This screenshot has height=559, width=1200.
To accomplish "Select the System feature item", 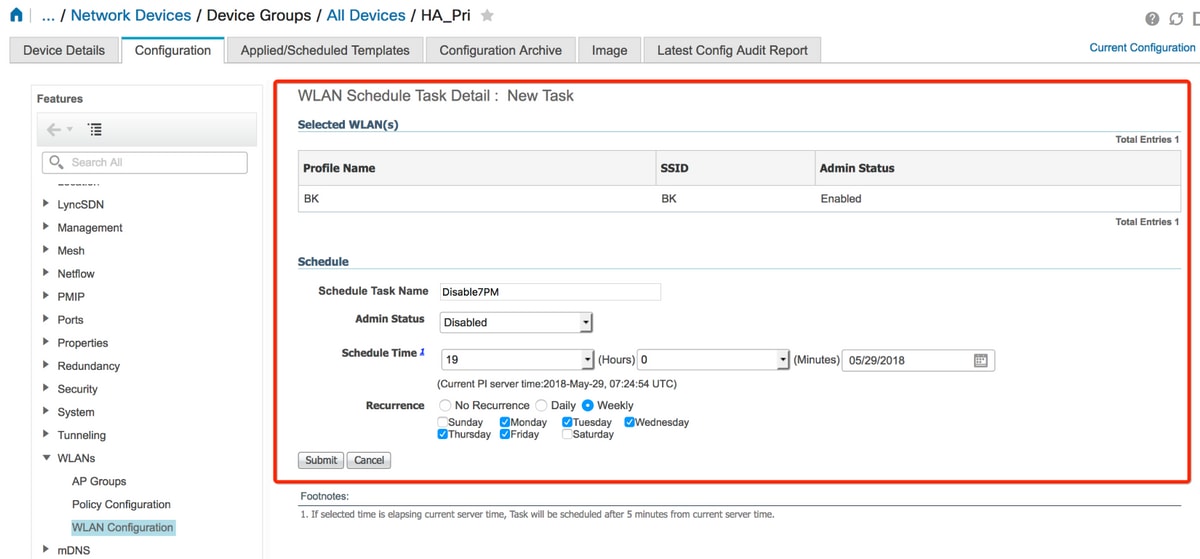I will (76, 412).
